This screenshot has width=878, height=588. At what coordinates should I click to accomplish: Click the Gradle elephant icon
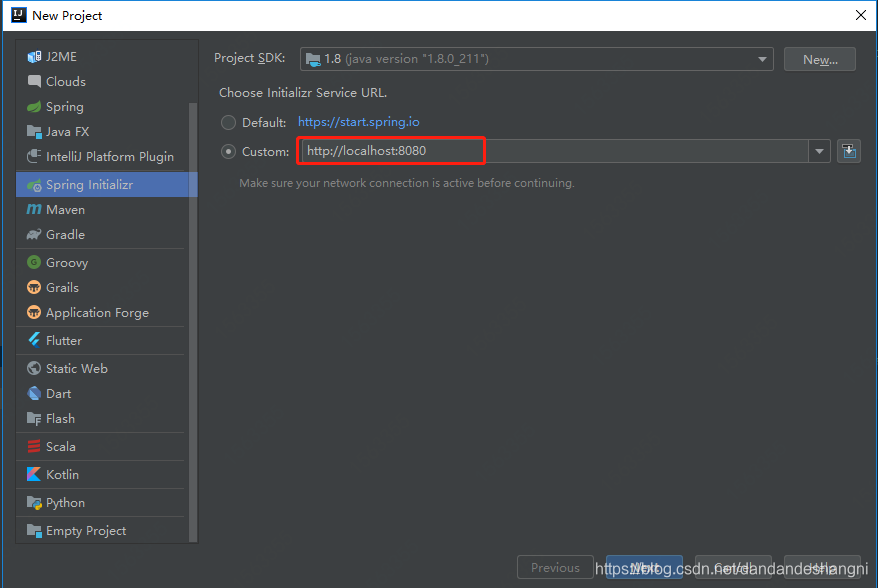[x=34, y=235]
